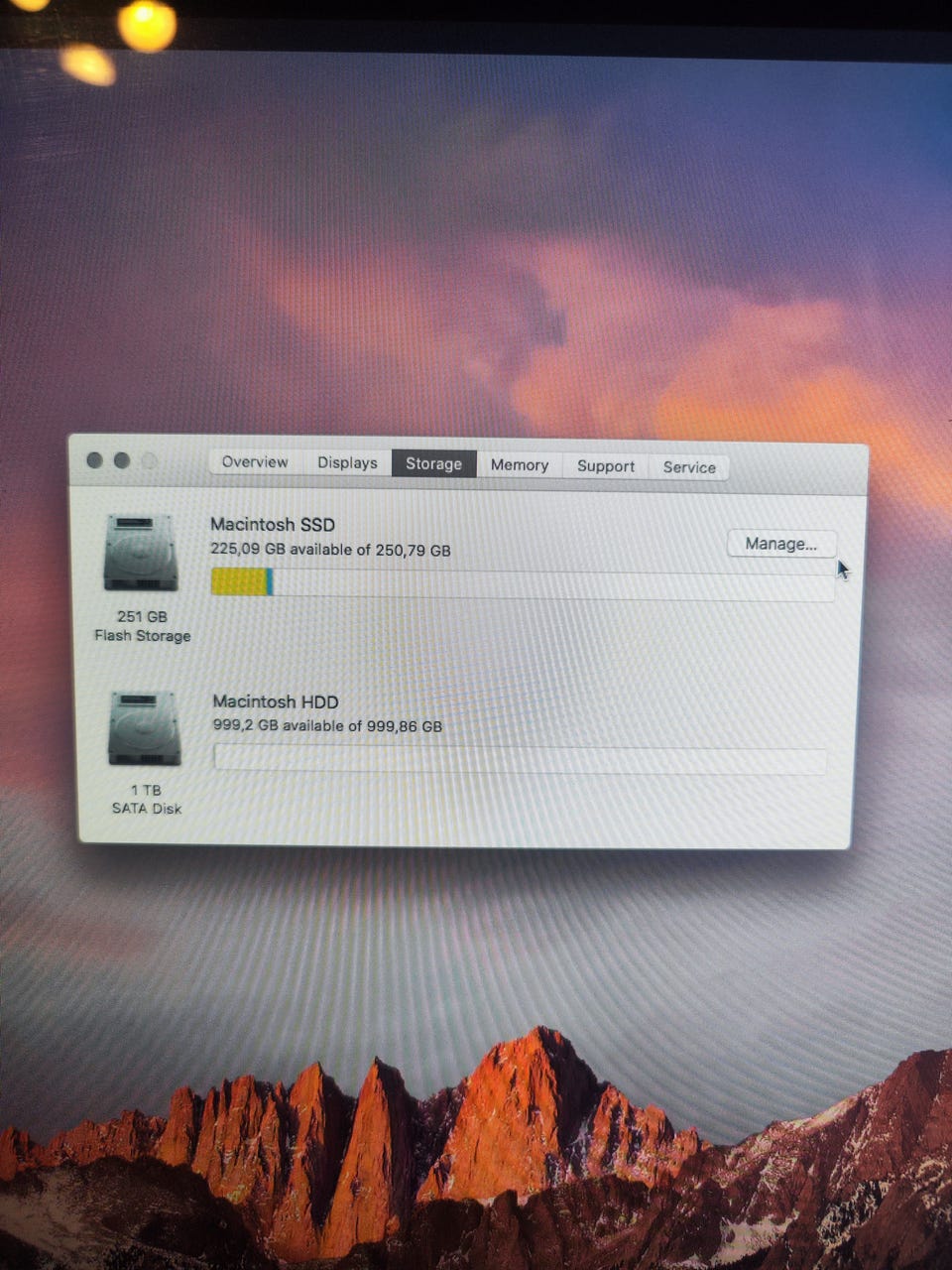The height and width of the screenshot is (1270, 952).
Task: Open the Service tab
Action: 689,467
